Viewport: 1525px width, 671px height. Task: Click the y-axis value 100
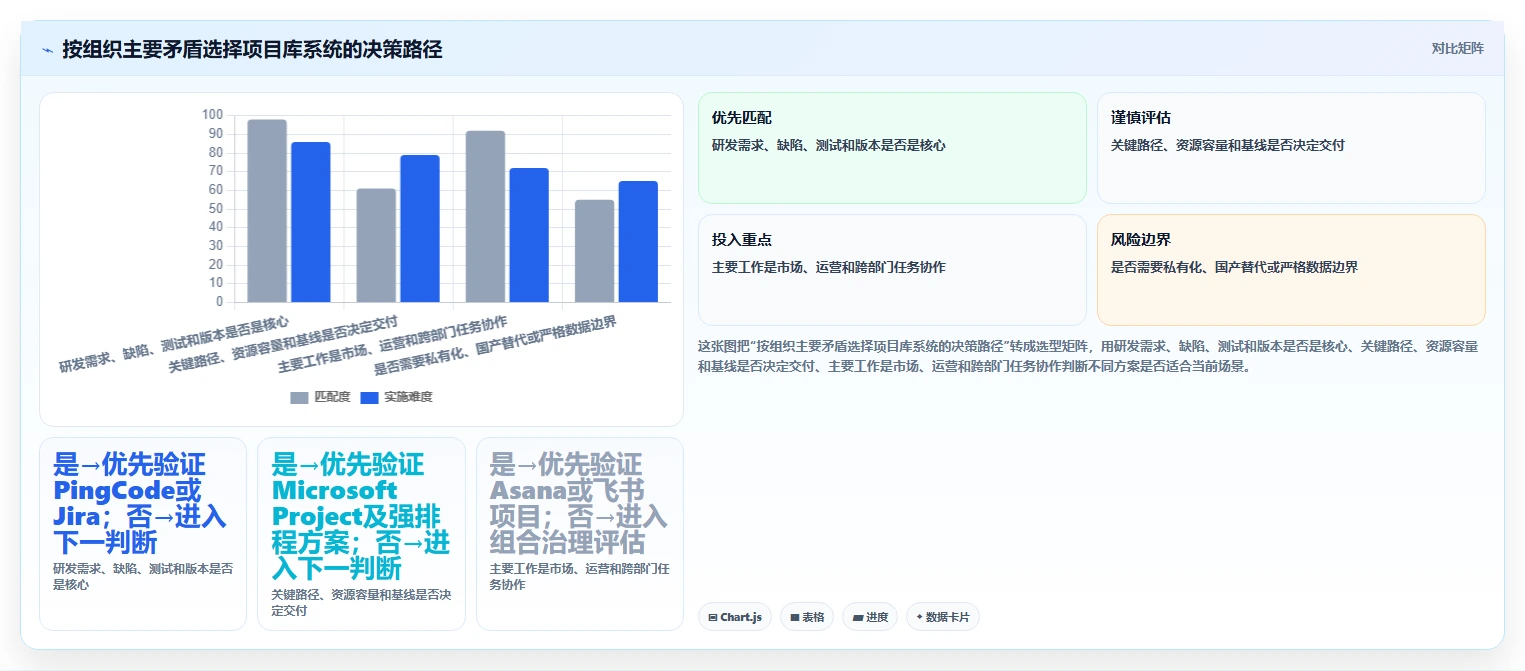point(212,115)
